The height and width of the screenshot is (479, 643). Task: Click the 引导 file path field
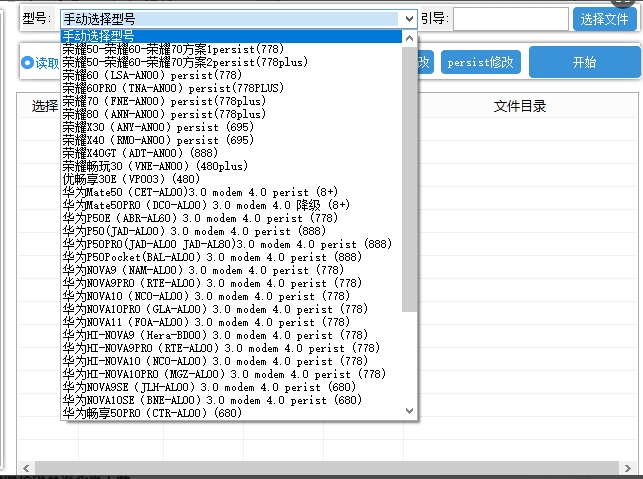tap(511, 19)
